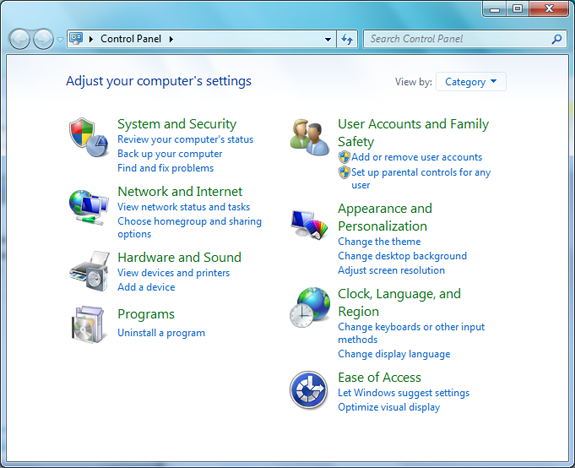The width and height of the screenshot is (575, 468).
Task: Open Back up your computer
Action: coord(170,154)
